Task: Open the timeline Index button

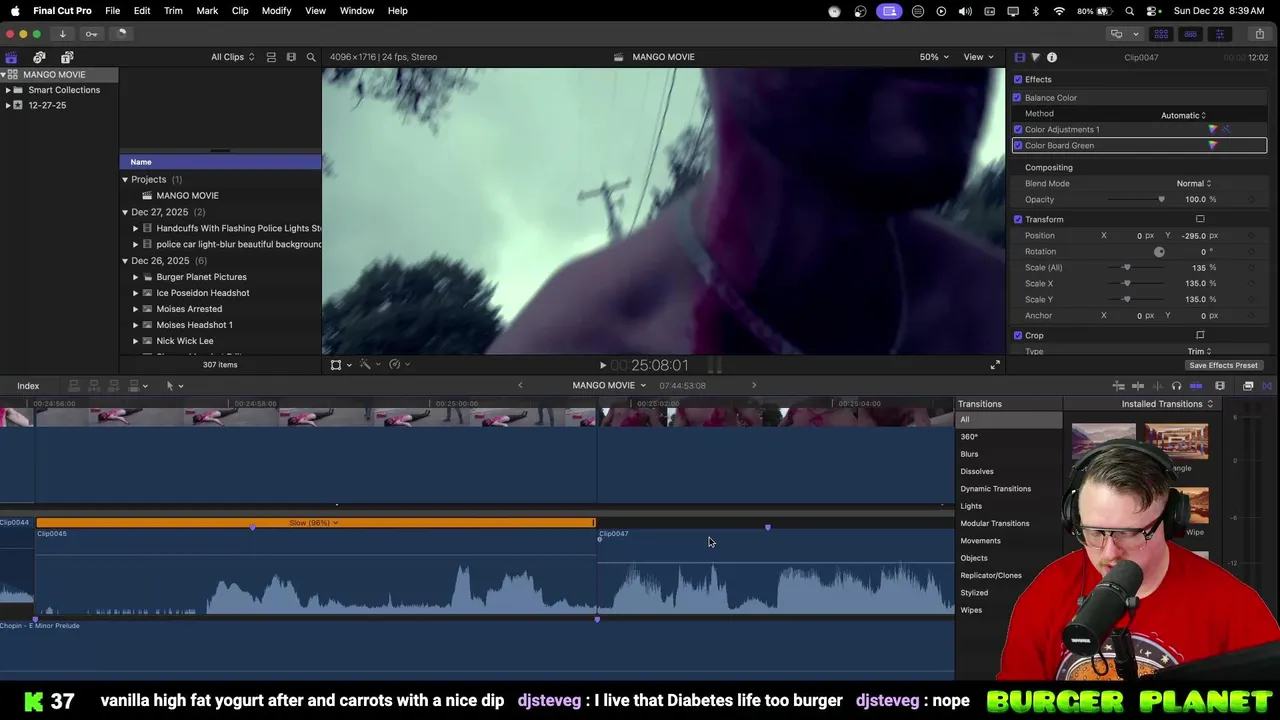Action: (x=28, y=386)
